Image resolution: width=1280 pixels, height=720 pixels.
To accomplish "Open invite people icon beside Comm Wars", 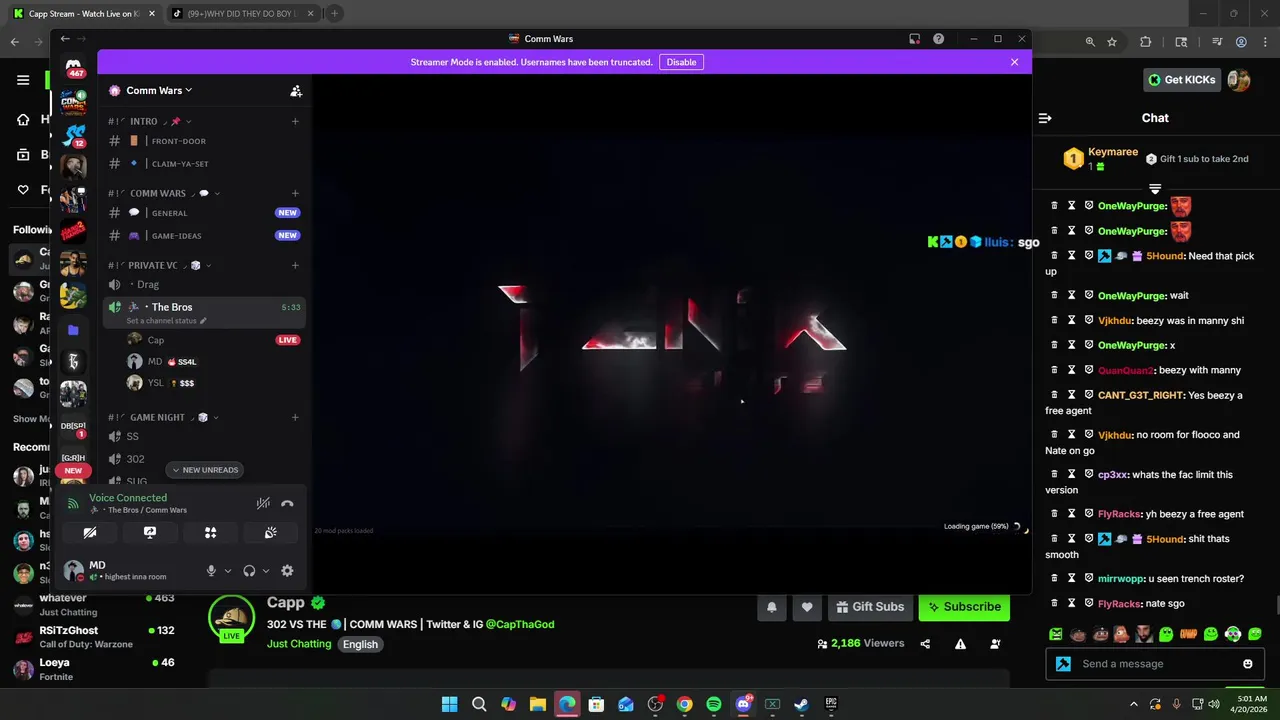I will coord(296,91).
